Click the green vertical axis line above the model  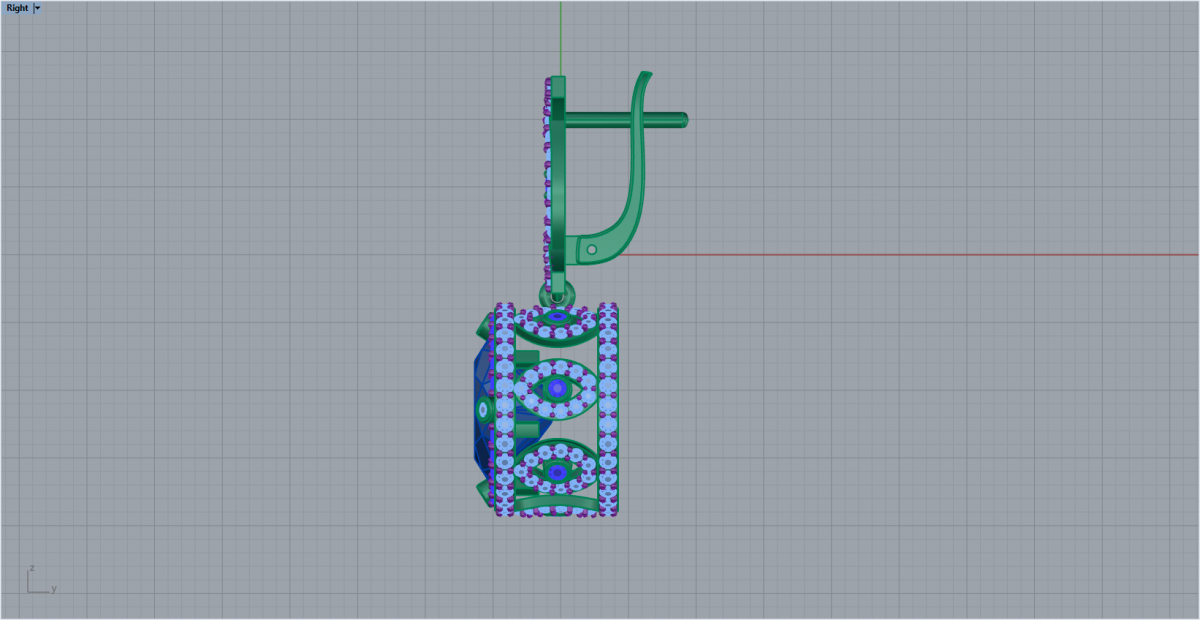coord(561,35)
